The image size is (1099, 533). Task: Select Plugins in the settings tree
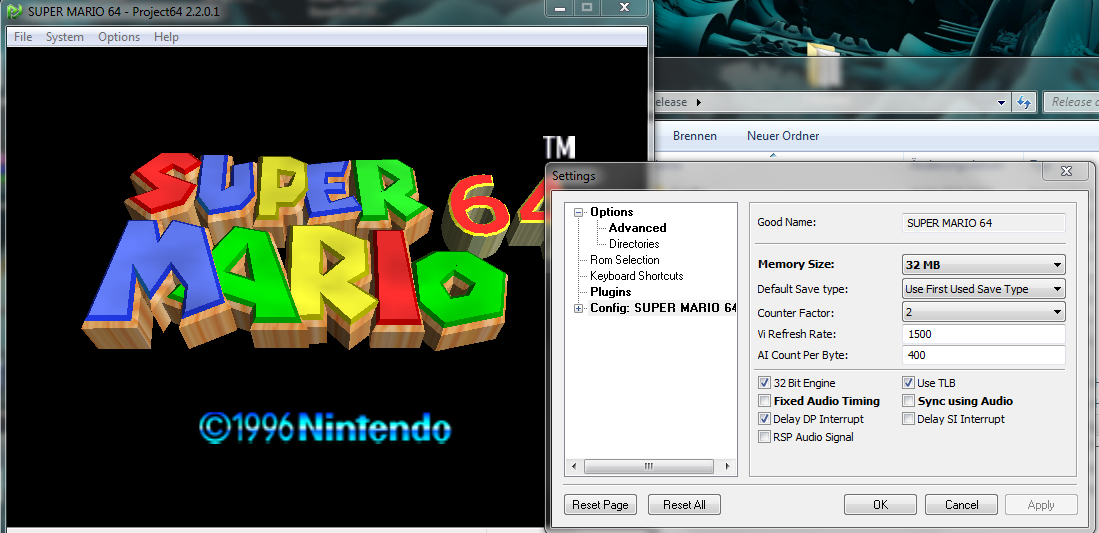coord(610,292)
